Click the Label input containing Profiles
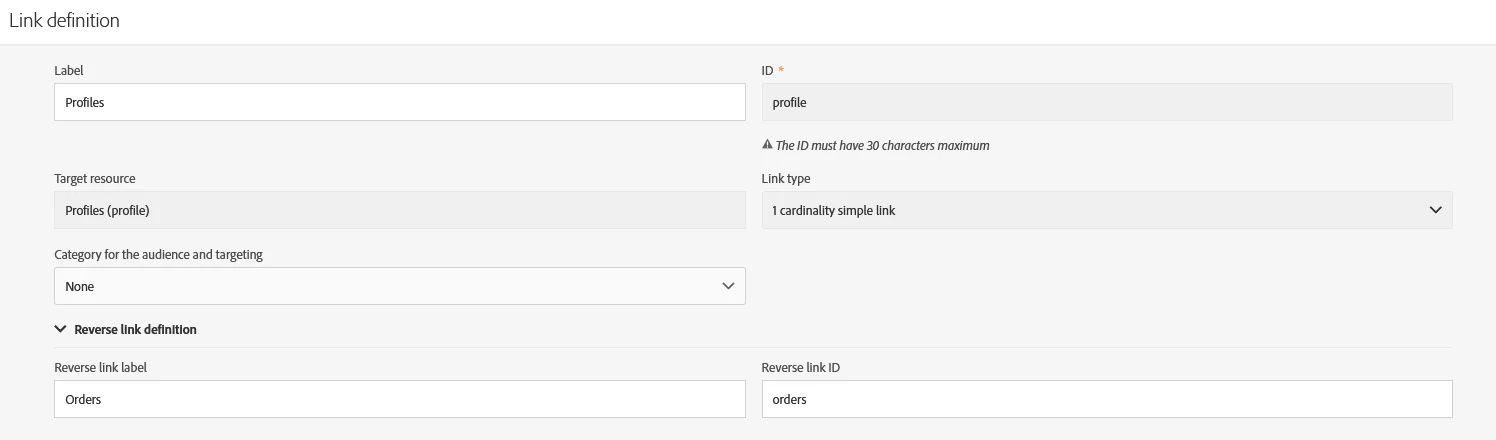This screenshot has height=440, width=1496. 399,102
